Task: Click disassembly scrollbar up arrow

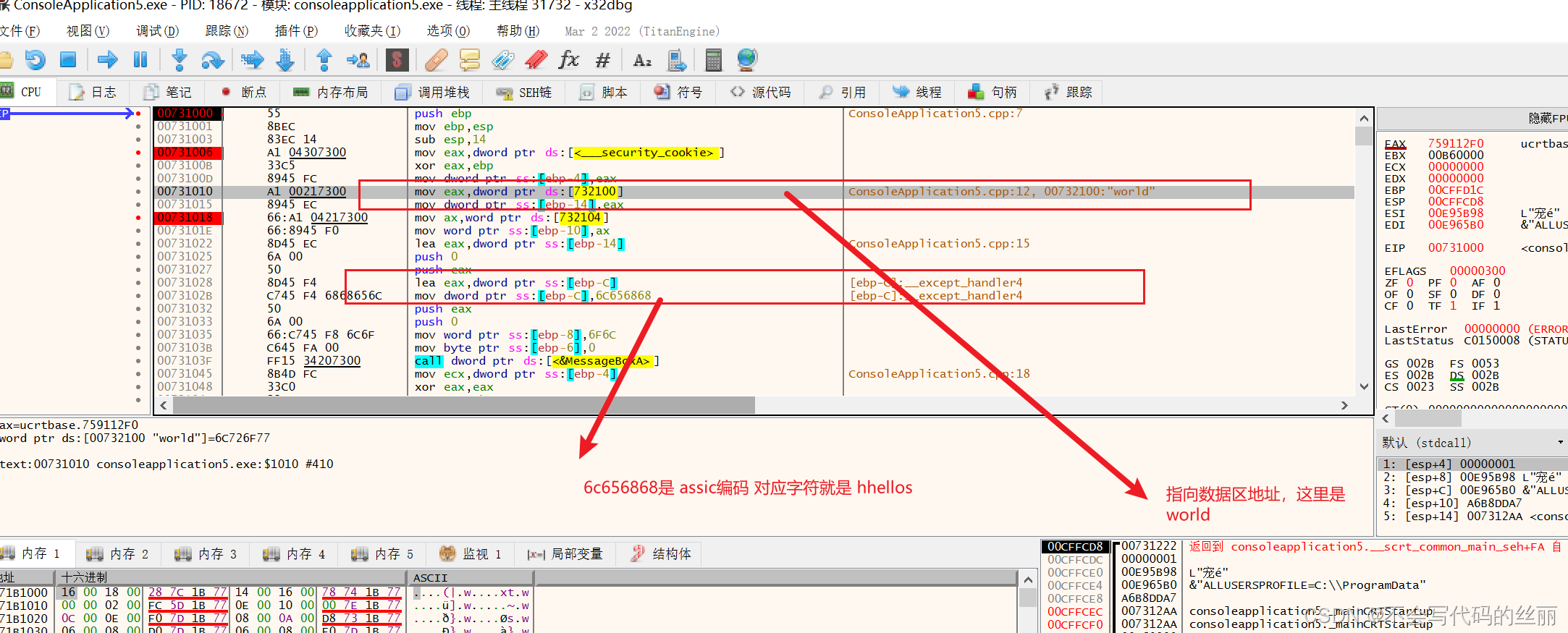Action: click(x=1364, y=119)
